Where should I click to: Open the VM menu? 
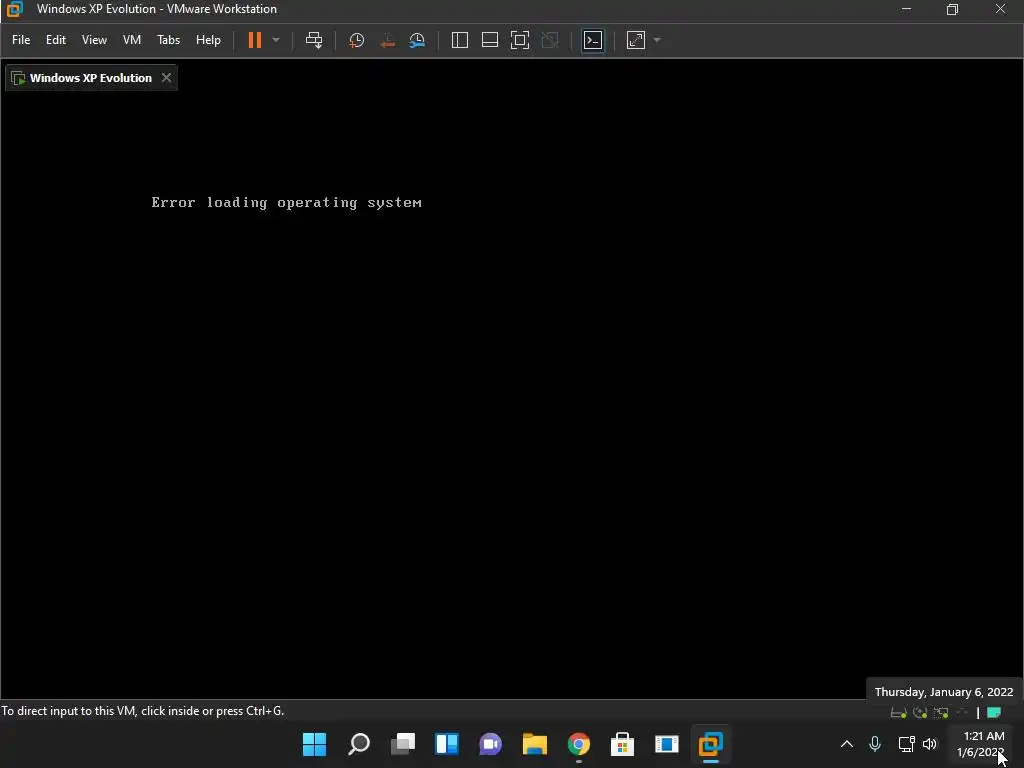pos(132,40)
